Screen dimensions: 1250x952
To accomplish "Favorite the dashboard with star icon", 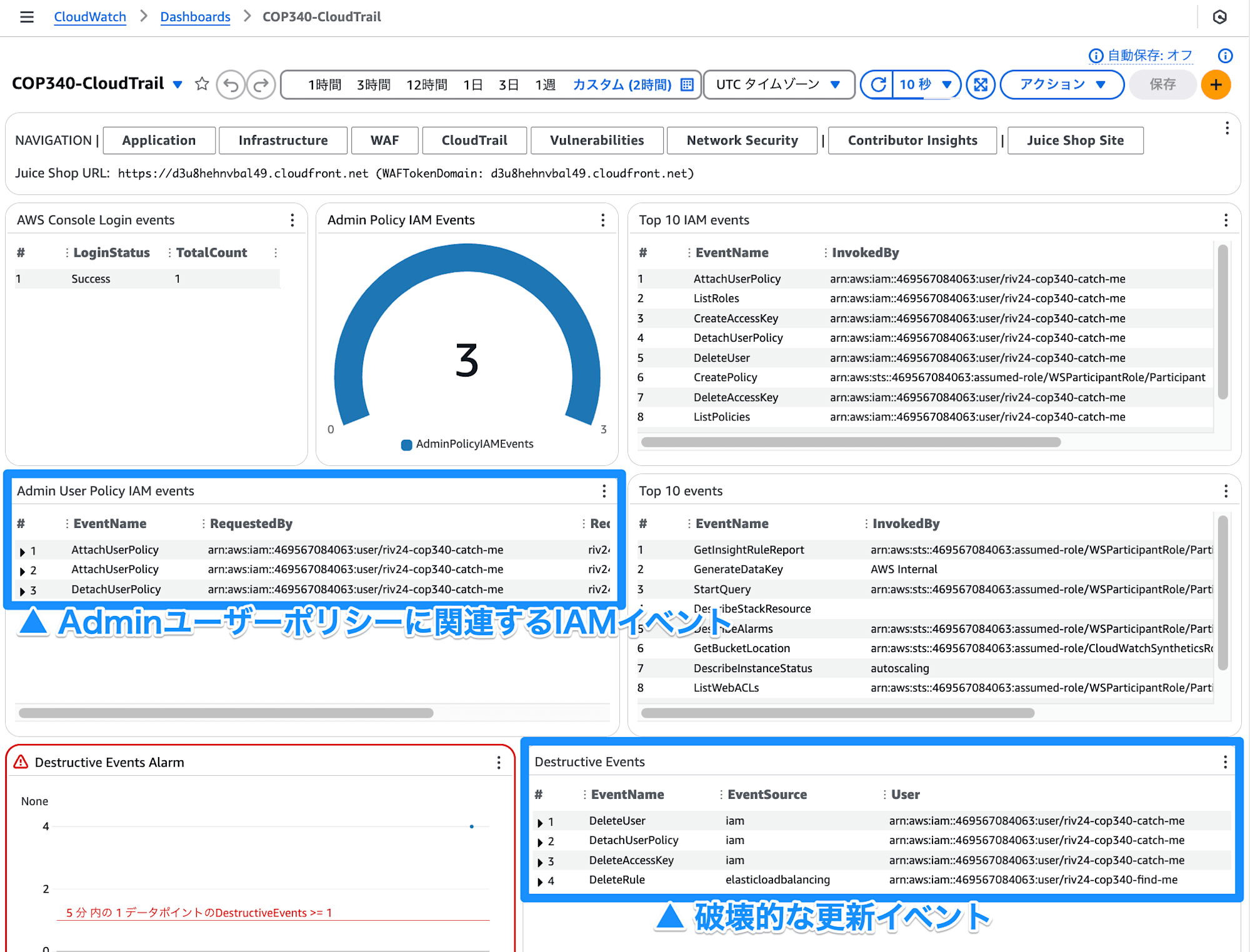I will point(201,84).
